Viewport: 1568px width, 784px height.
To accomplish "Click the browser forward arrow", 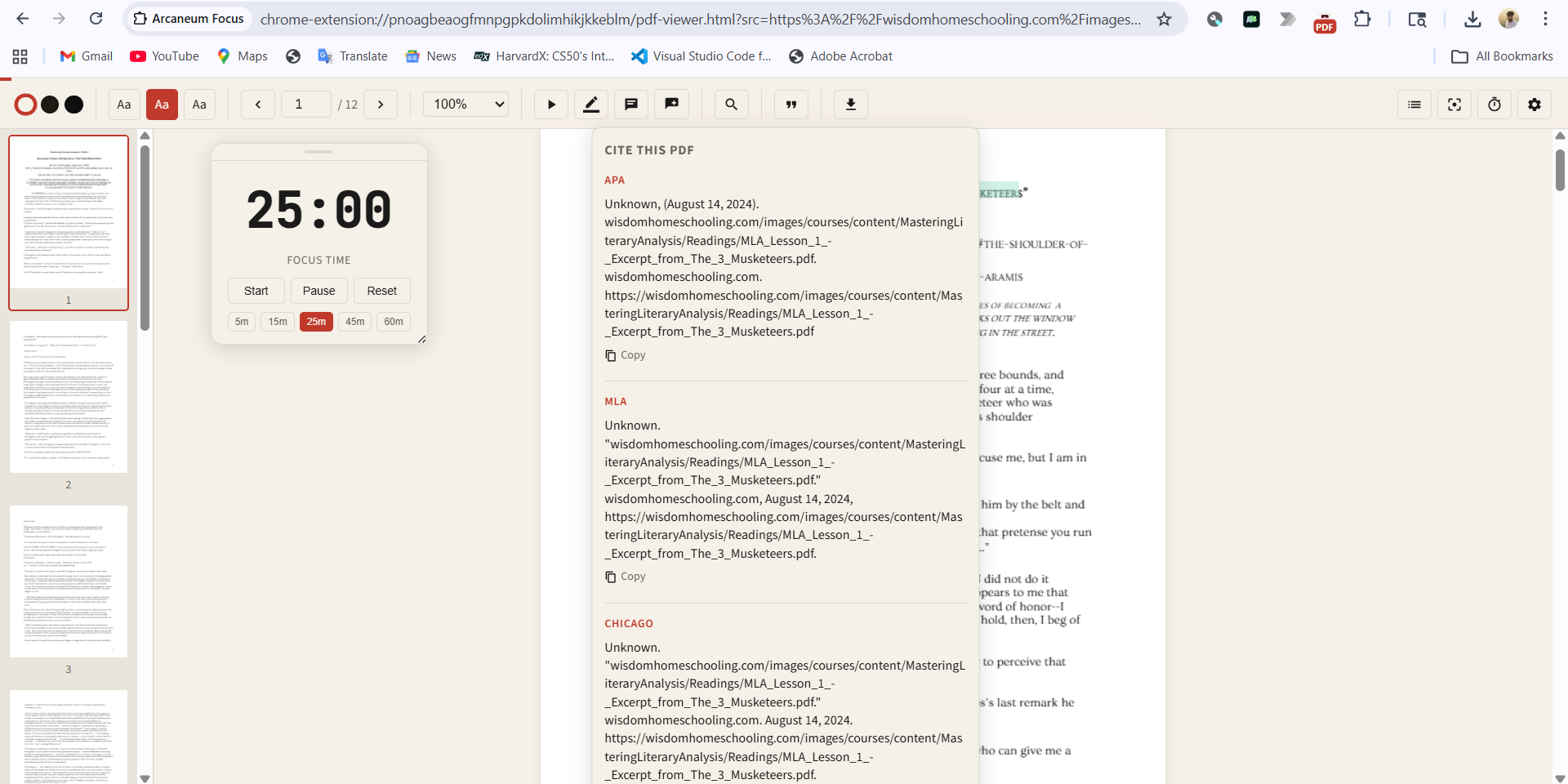I will pyautogui.click(x=59, y=19).
